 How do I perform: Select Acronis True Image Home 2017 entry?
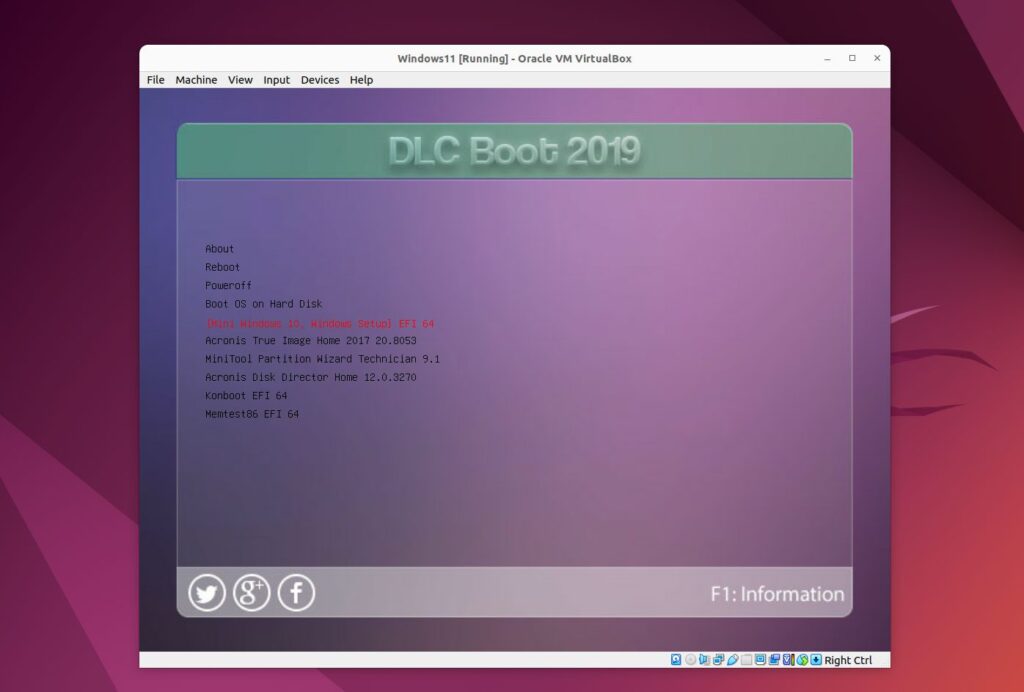[x=310, y=340]
